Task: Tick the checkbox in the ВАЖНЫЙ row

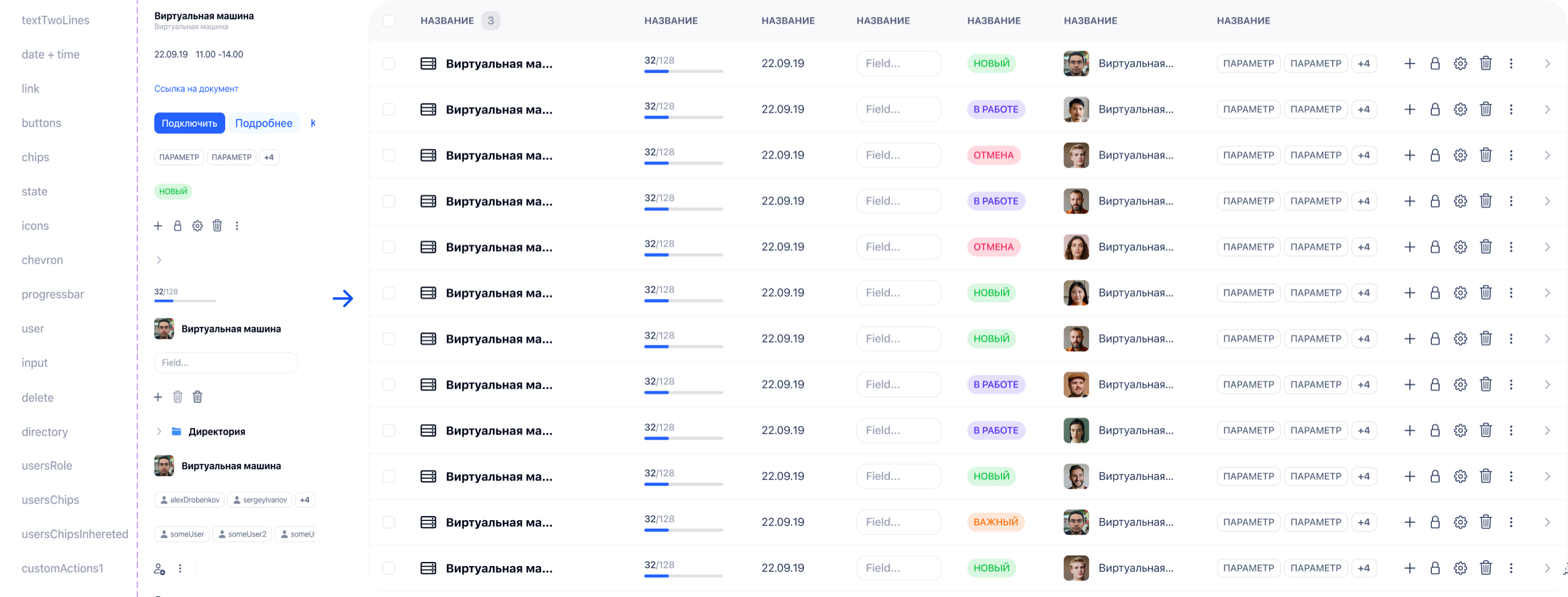Action: (389, 522)
